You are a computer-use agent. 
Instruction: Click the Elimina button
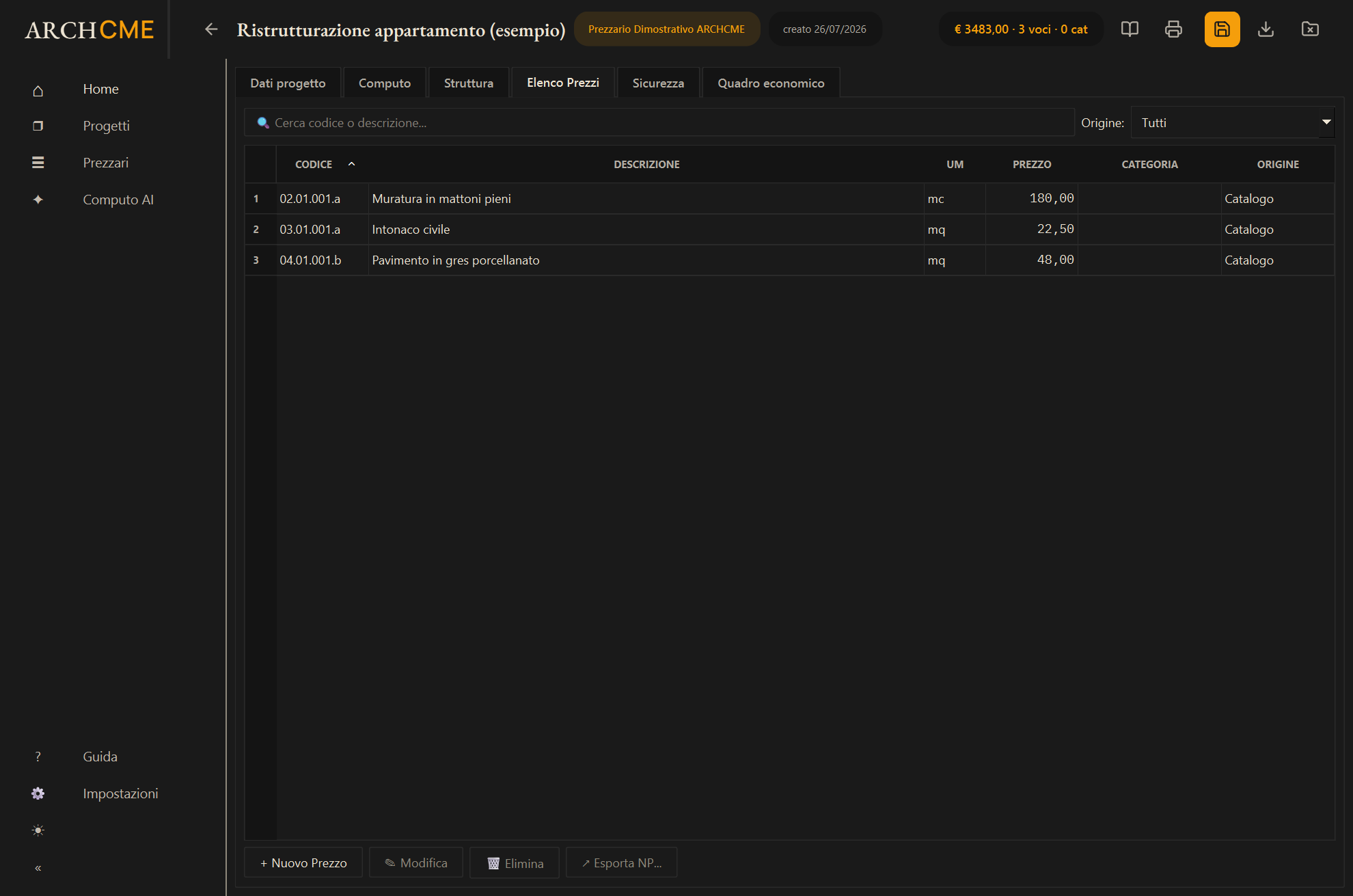pyautogui.click(x=515, y=863)
